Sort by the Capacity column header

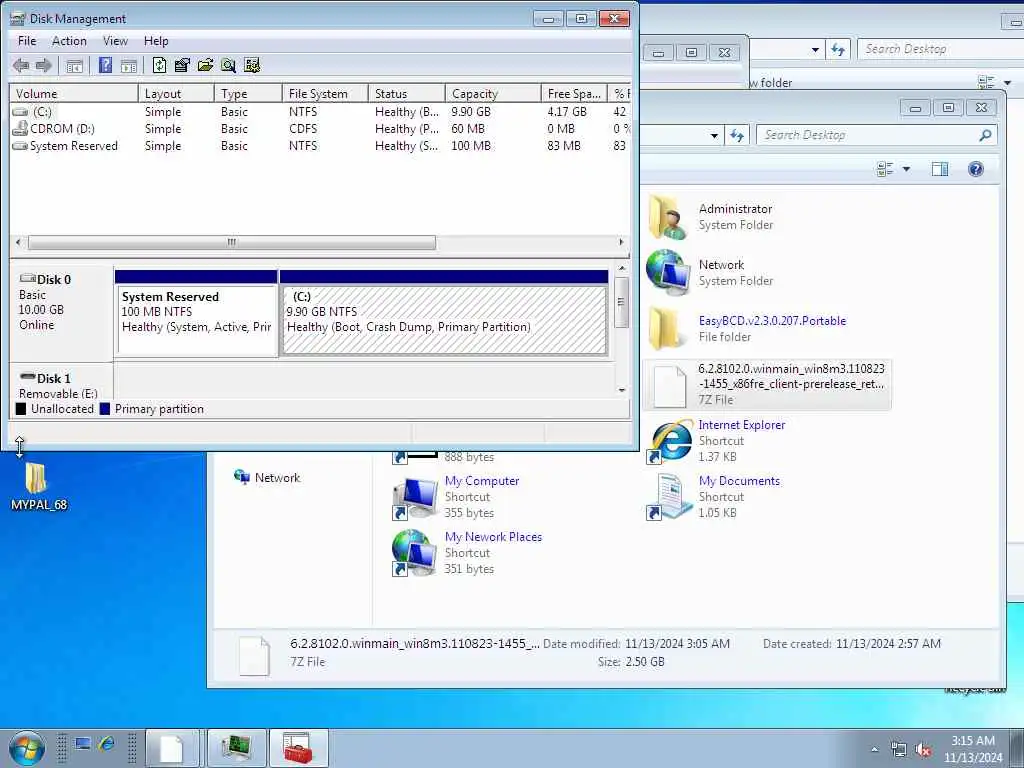493,93
